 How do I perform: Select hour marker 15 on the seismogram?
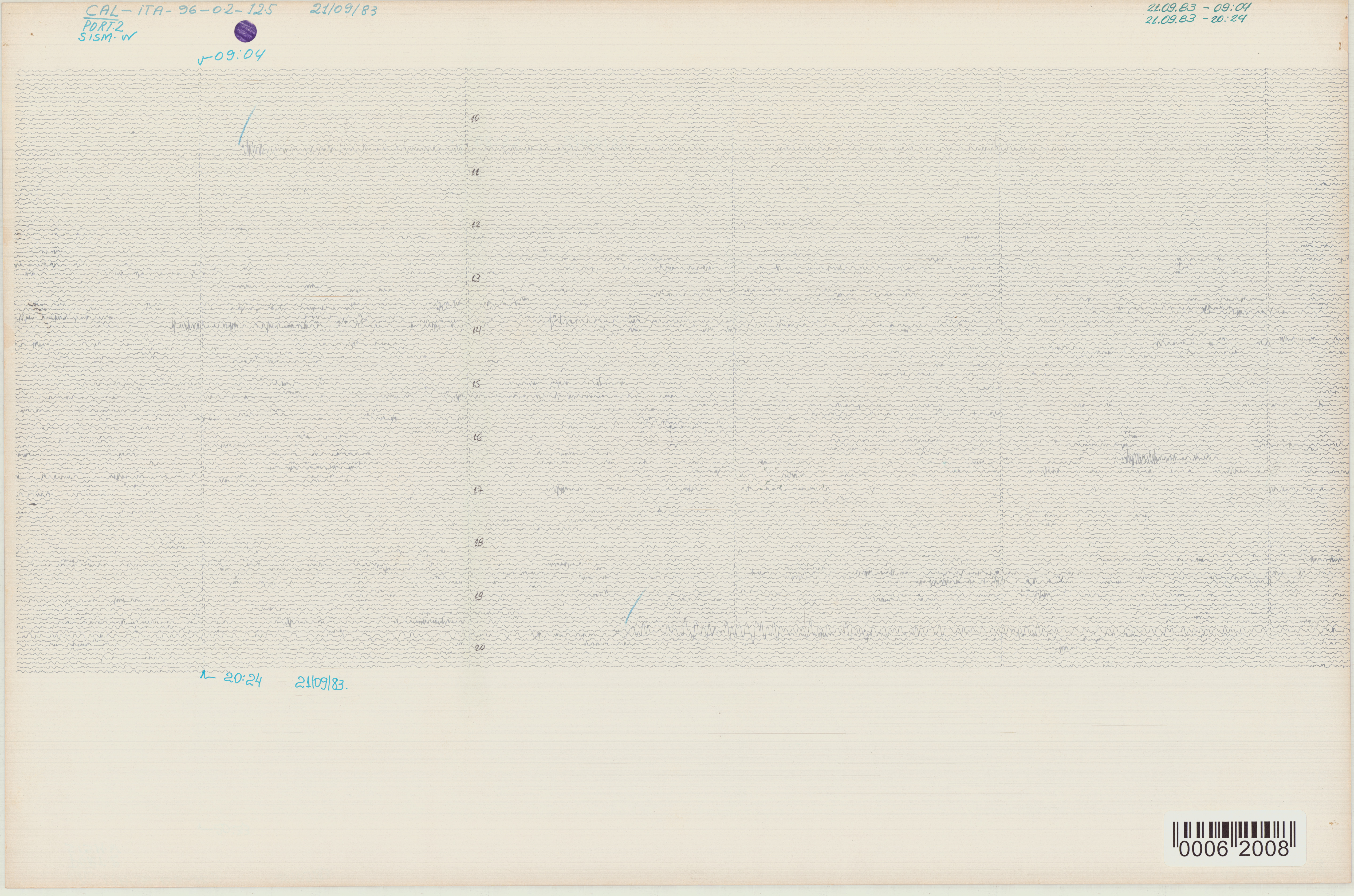point(476,384)
